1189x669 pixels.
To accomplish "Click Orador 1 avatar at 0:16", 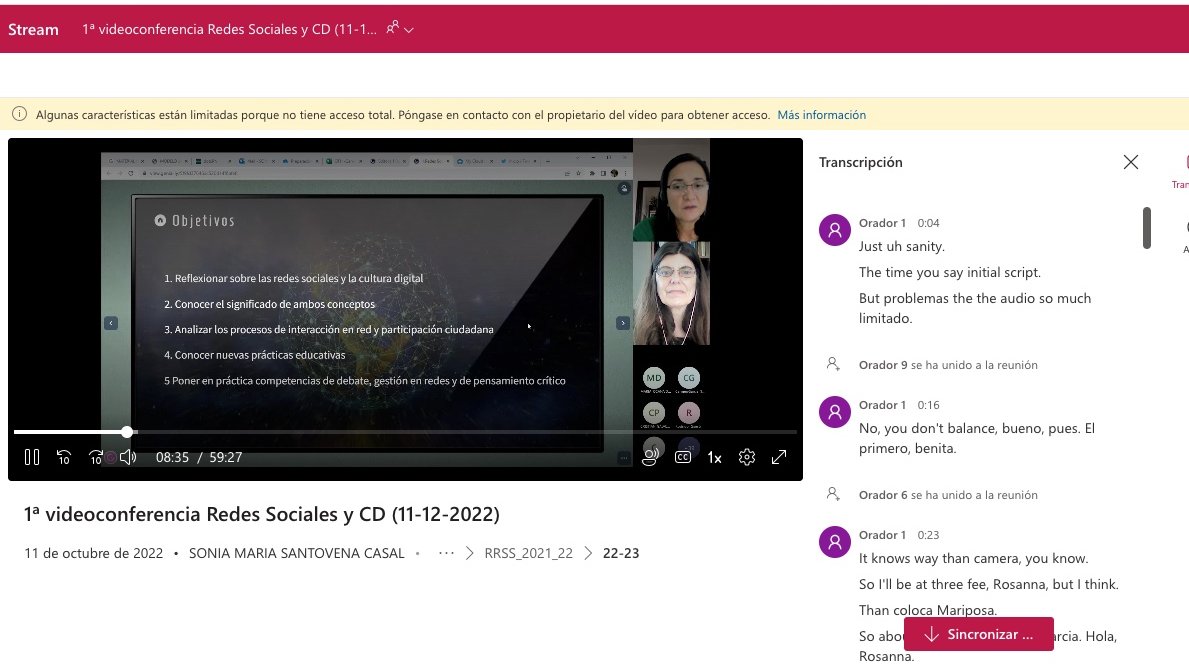I will [835, 412].
